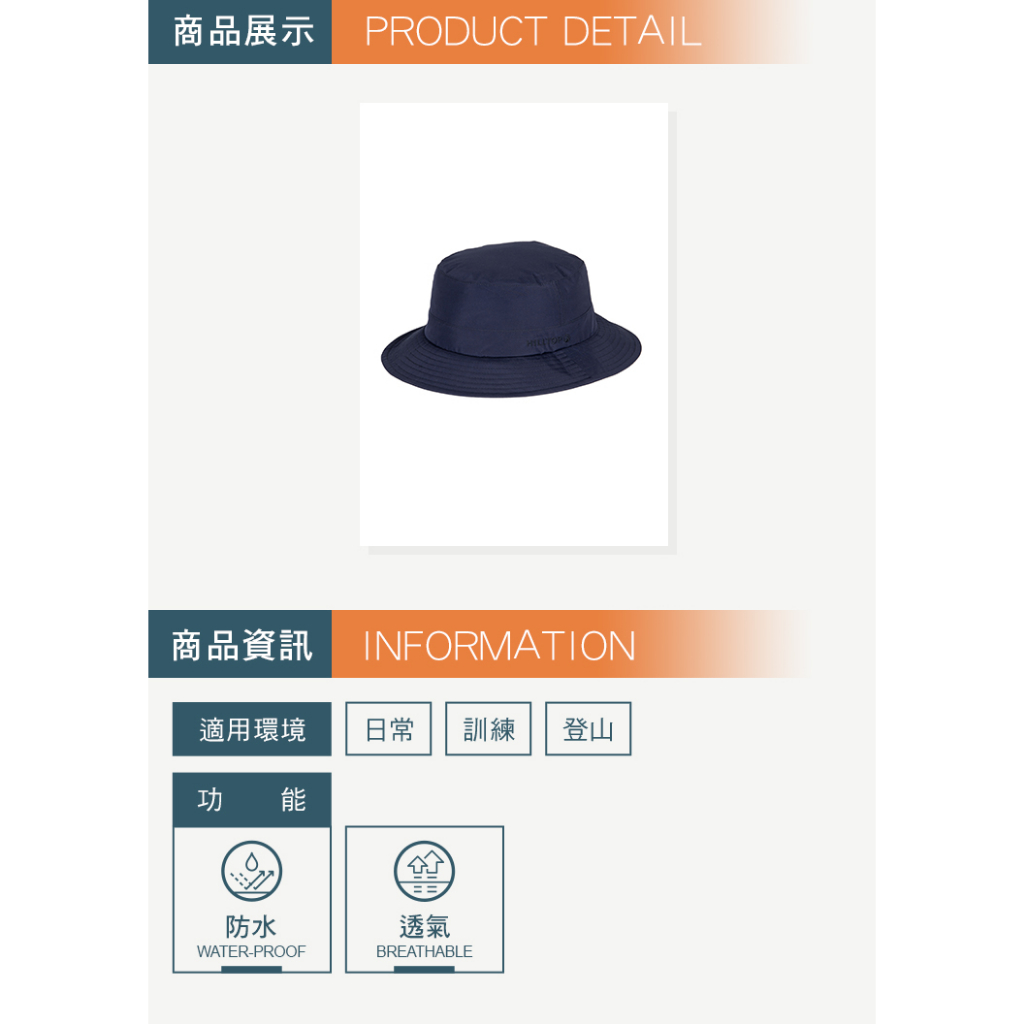Click the embroidered logo on hat brim
Image resolution: width=1024 pixels, height=1024 pixels.
coord(547,342)
